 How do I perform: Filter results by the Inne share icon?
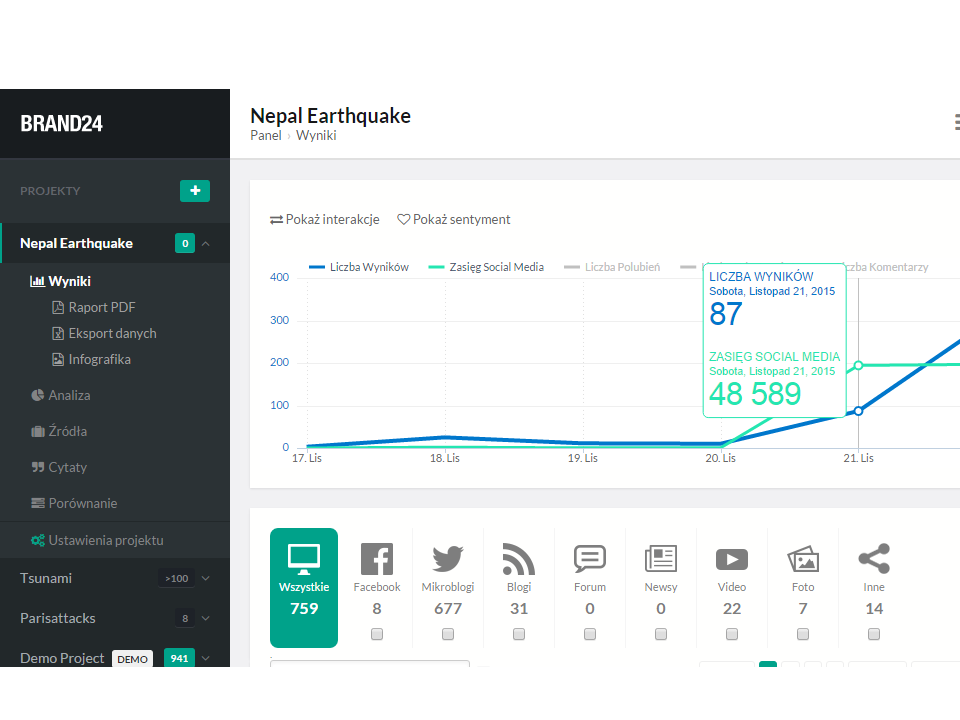(874, 559)
